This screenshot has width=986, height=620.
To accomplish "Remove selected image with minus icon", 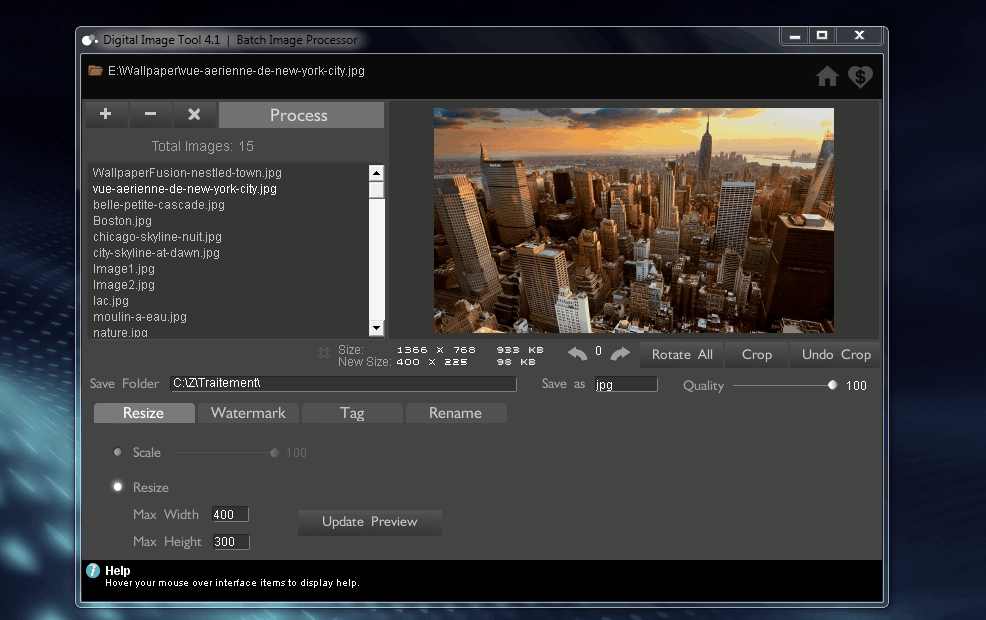I will 150,114.
